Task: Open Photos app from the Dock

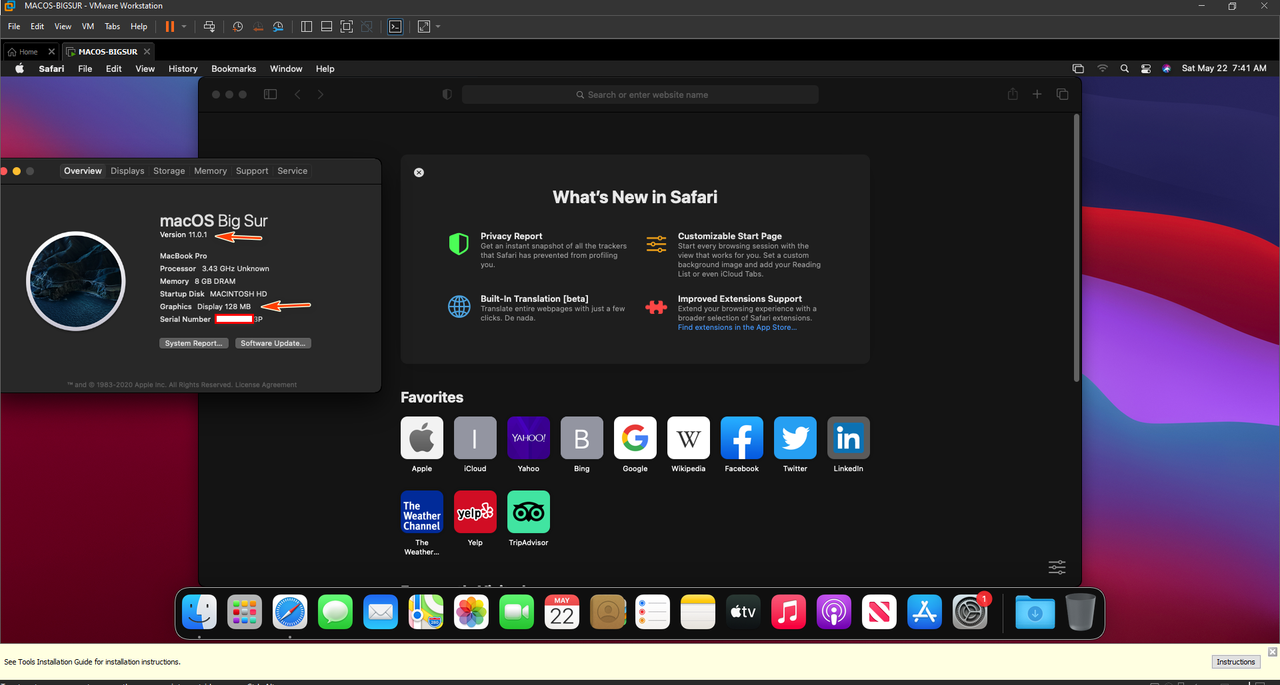Action: click(x=472, y=611)
